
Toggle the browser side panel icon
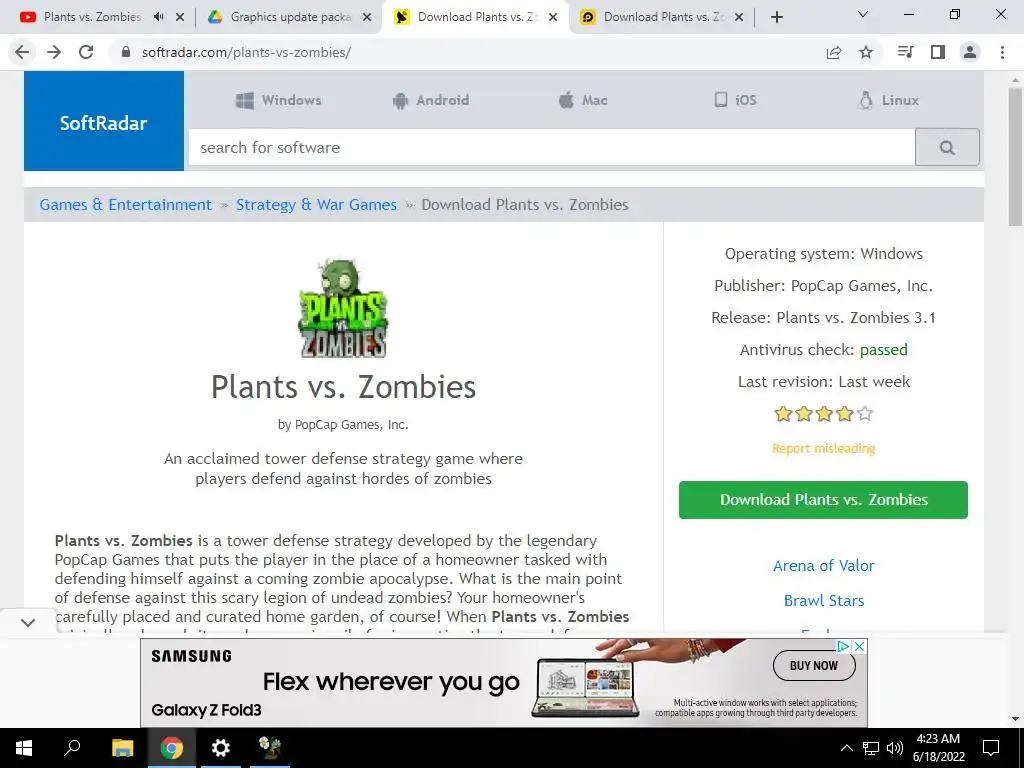pyautogui.click(x=938, y=52)
